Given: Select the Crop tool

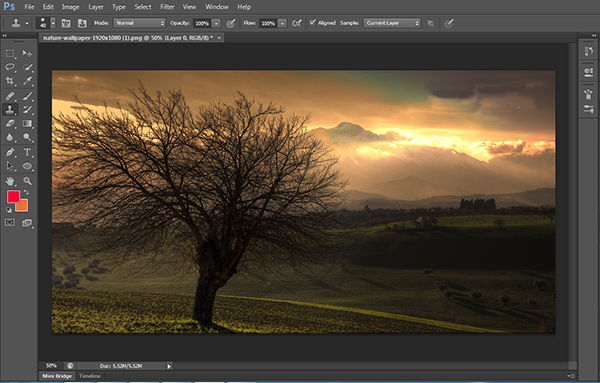Looking at the screenshot, I should (x=10, y=81).
